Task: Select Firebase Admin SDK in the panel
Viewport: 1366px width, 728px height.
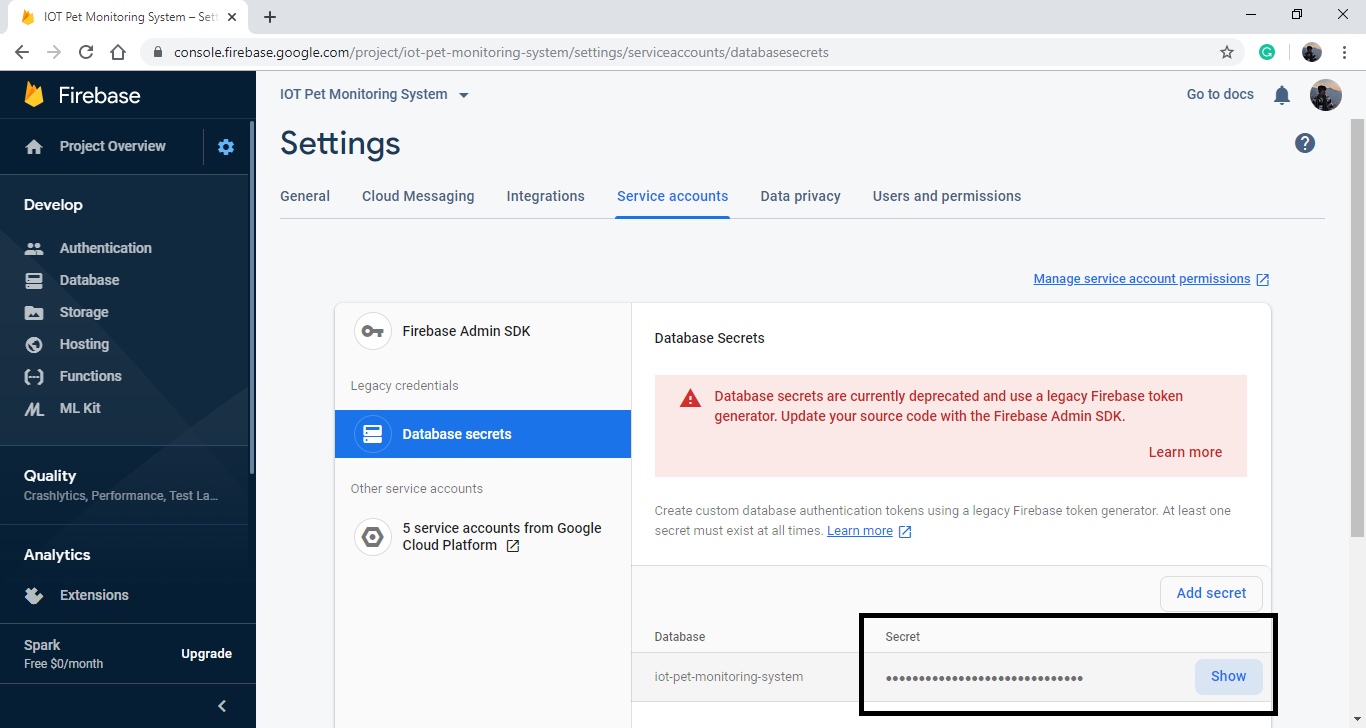Action: pyautogui.click(x=465, y=330)
